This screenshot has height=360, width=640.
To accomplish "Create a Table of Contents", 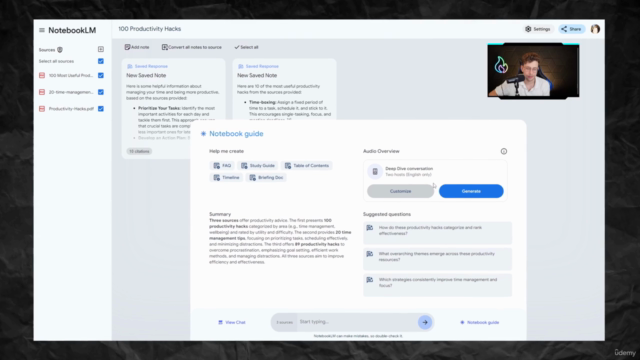I will (307, 166).
